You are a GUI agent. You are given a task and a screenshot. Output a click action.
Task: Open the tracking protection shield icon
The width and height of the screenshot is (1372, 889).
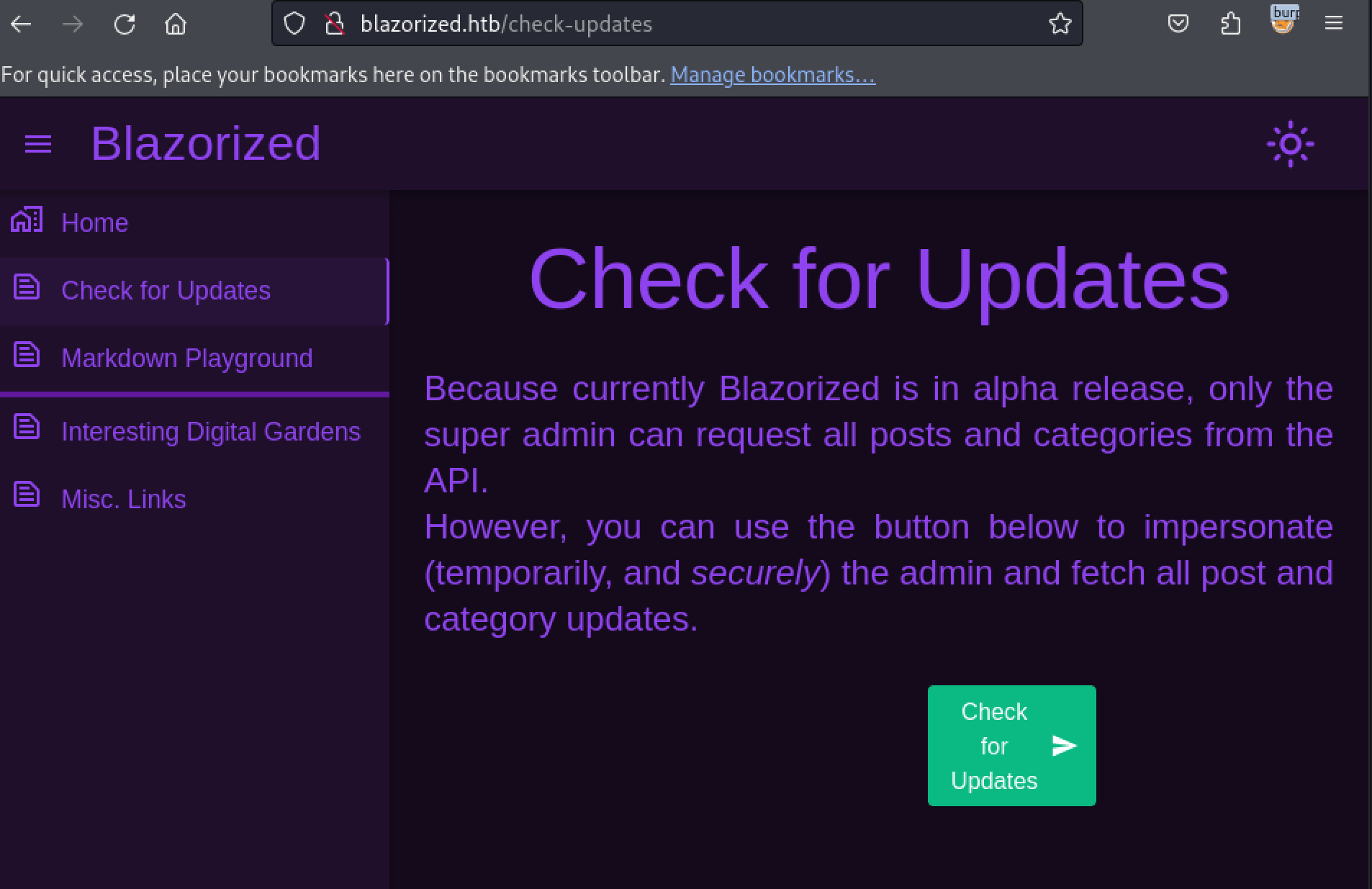click(294, 24)
